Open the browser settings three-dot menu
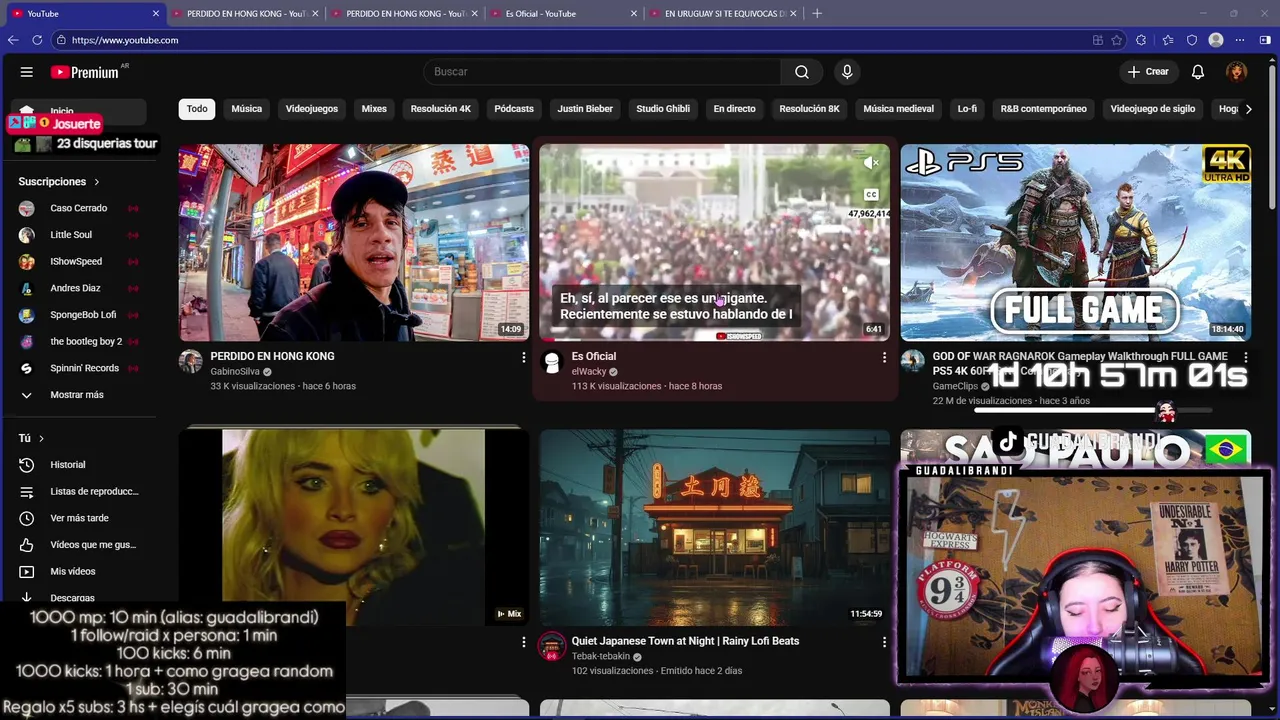 click(1240, 40)
